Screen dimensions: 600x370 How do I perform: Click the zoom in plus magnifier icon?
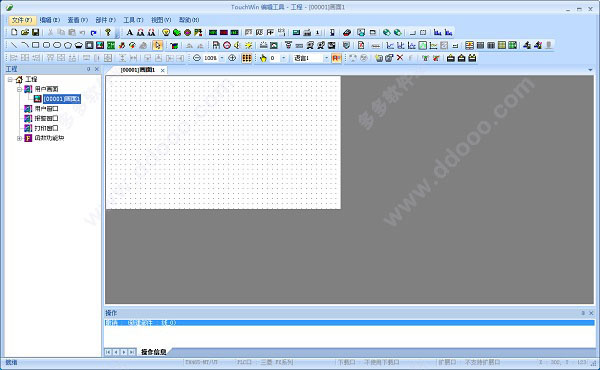coord(232,58)
